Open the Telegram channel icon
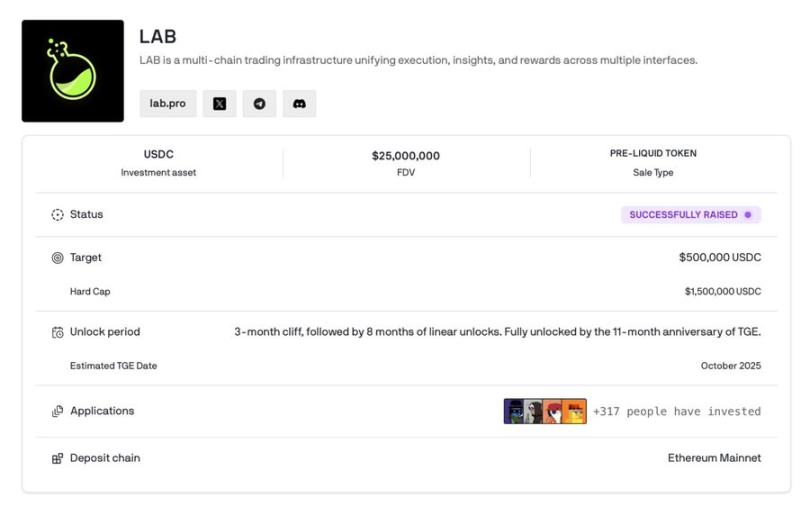This screenshot has height=507, width=810. (259, 103)
